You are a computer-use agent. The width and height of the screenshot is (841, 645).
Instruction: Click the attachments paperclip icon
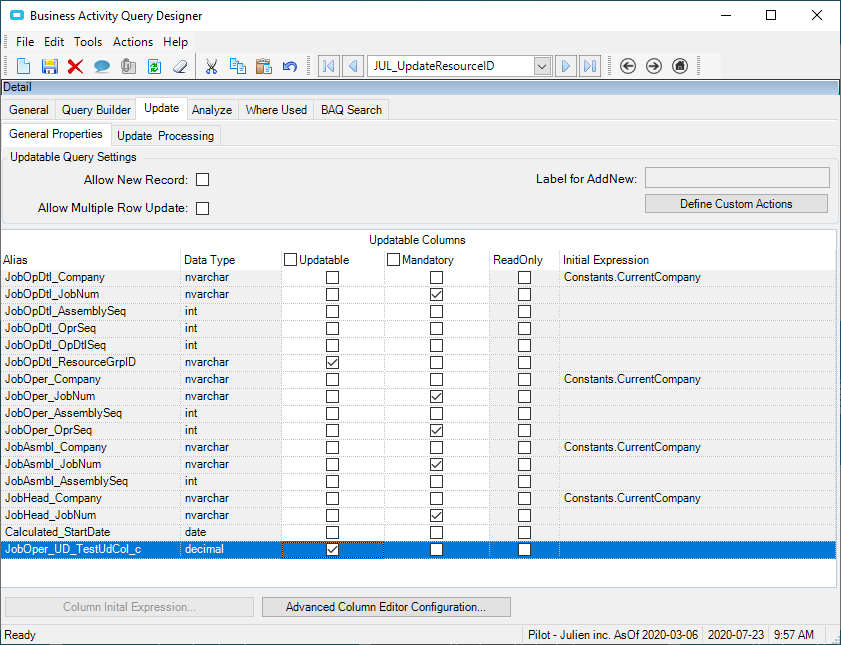pyautogui.click(x=128, y=66)
